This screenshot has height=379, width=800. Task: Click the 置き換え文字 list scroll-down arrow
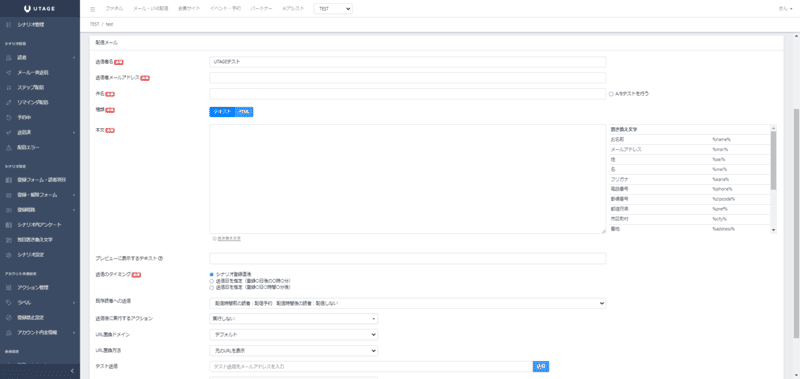tap(773, 230)
